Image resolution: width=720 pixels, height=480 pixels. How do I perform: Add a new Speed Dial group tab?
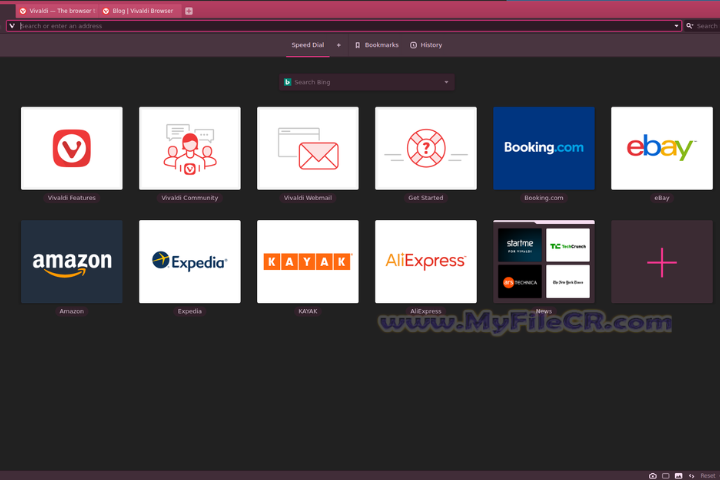click(339, 45)
